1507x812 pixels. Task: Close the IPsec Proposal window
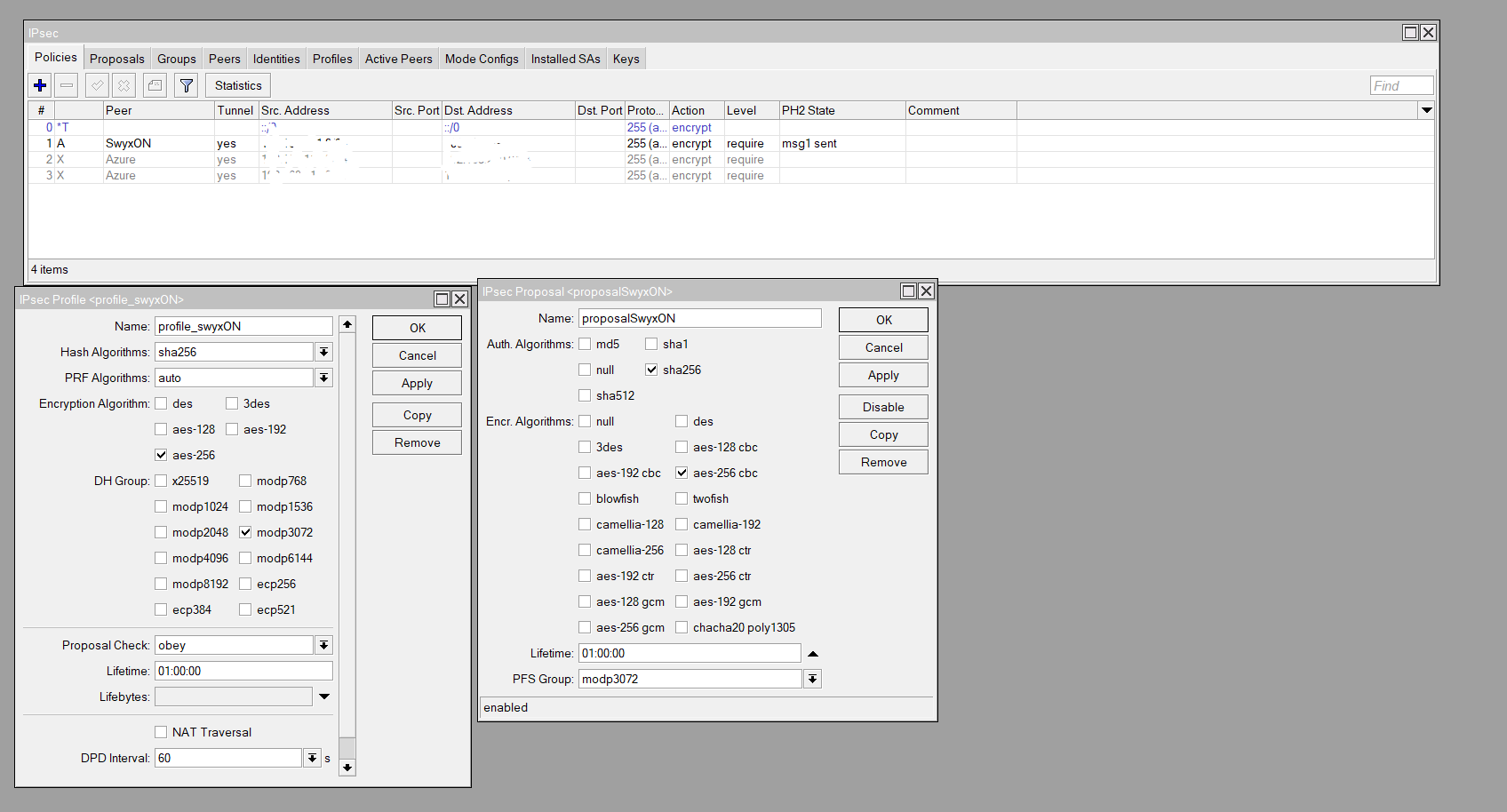pos(926,291)
